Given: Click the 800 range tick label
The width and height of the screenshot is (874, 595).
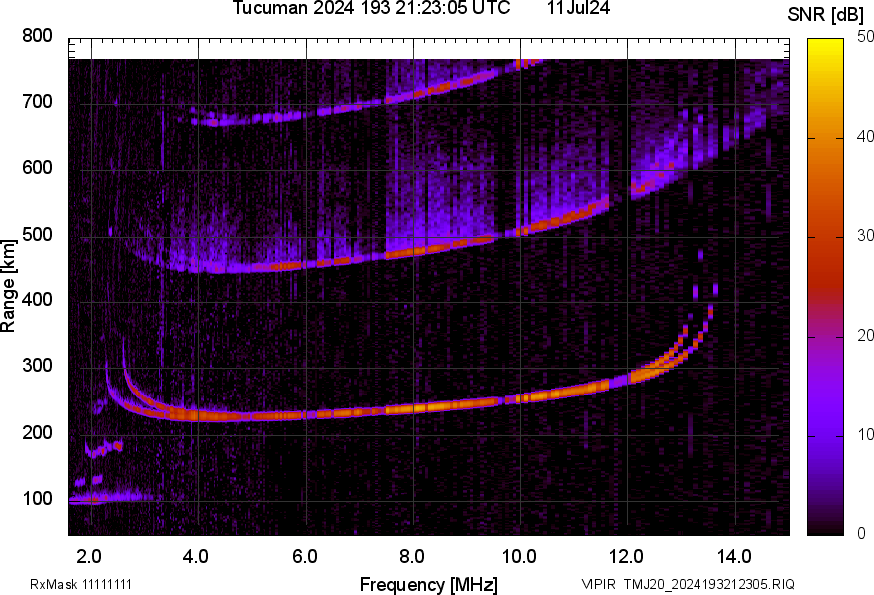Looking at the screenshot, I should pyautogui.click(x=37, y=37).
